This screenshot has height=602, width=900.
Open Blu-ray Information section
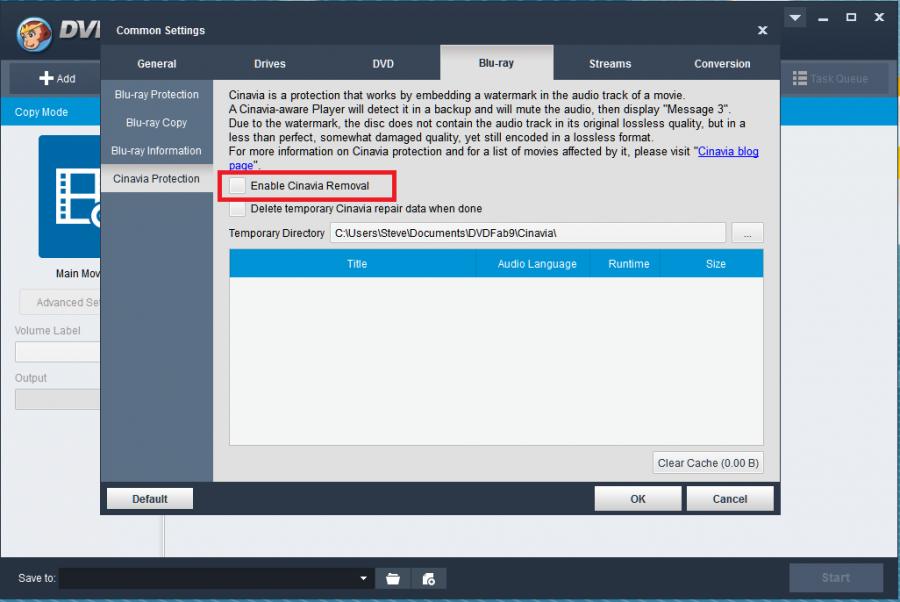point(157,151)
